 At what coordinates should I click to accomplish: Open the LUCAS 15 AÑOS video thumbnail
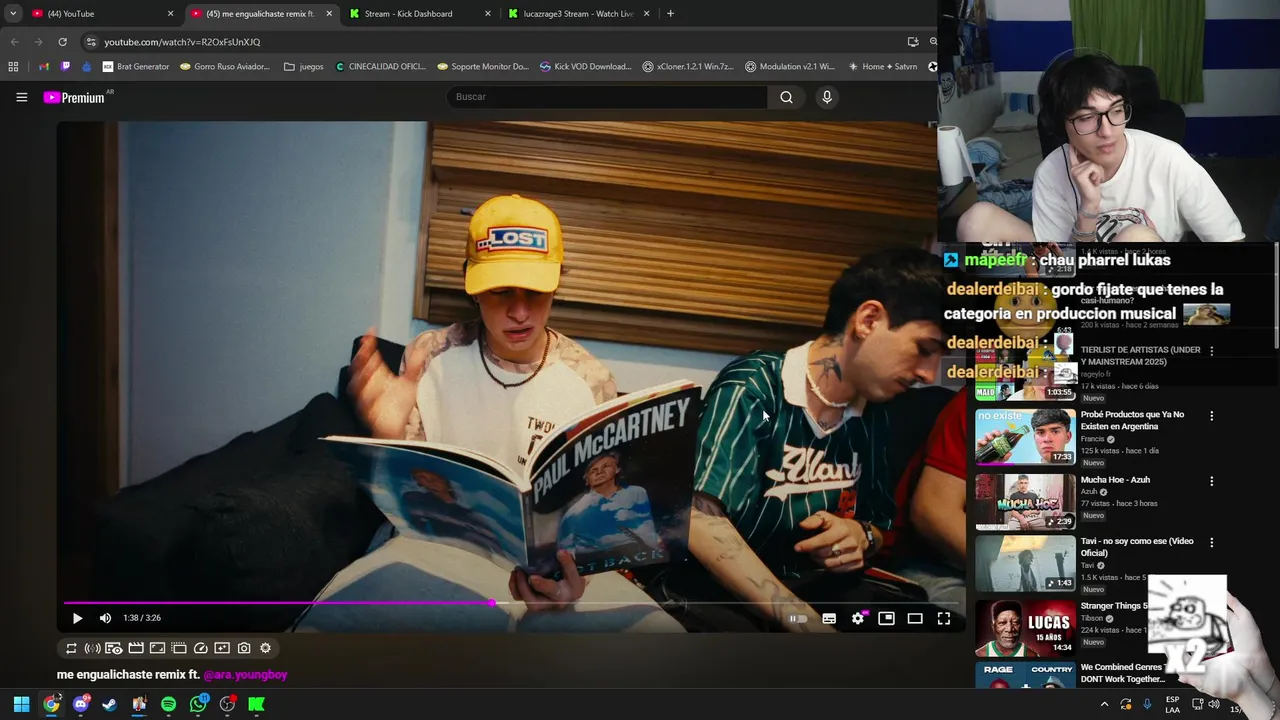point(1025,627)
